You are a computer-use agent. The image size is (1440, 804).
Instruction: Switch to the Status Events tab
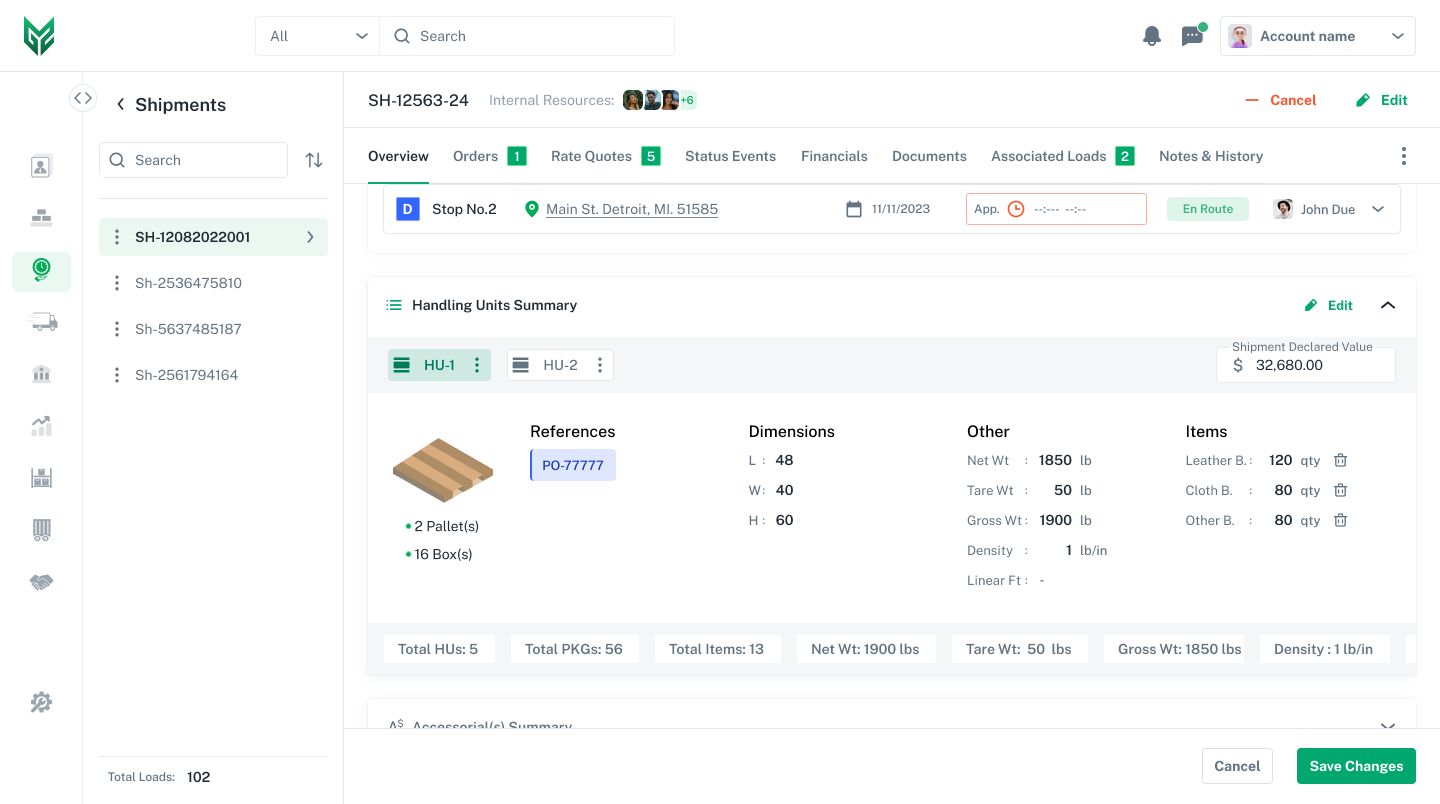coord(730,156)
